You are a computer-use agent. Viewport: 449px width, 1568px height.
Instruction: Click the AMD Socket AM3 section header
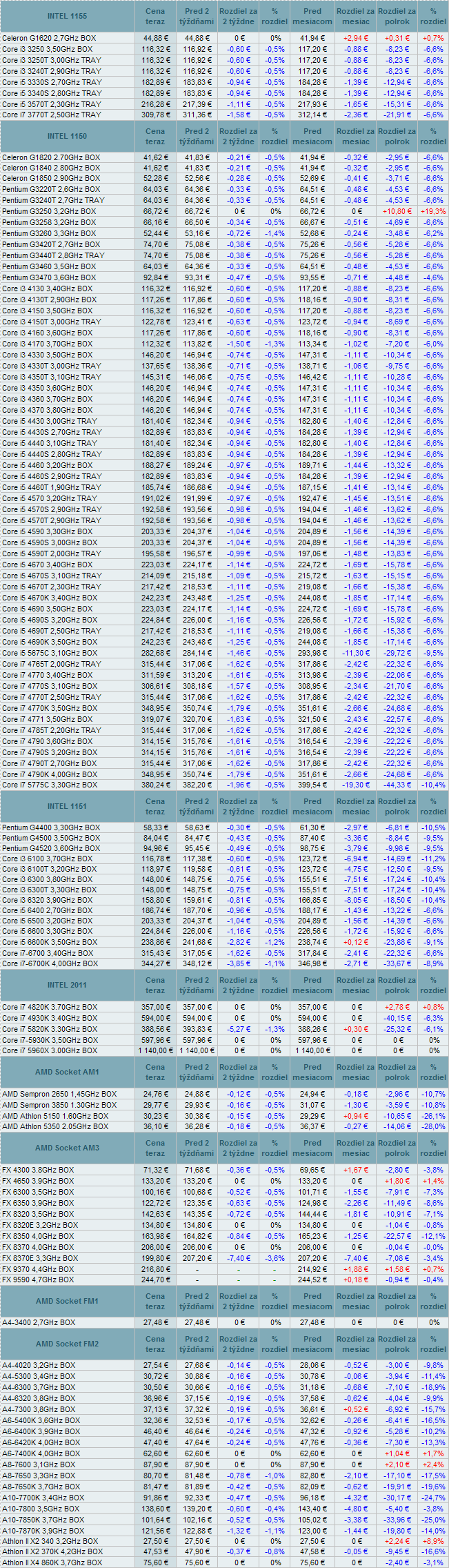(x=67, y=1148)
